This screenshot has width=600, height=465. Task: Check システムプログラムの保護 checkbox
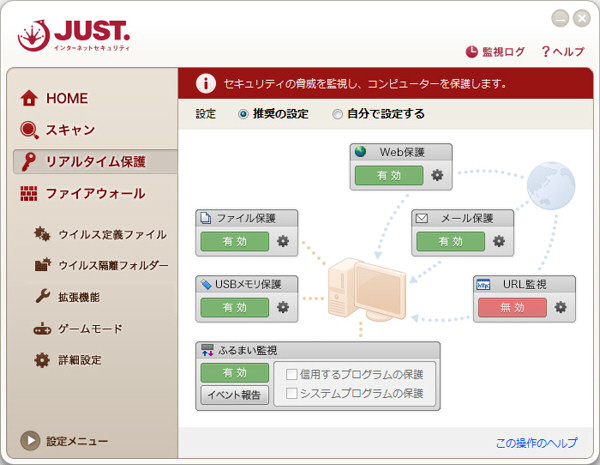click(x=291, y=393)
